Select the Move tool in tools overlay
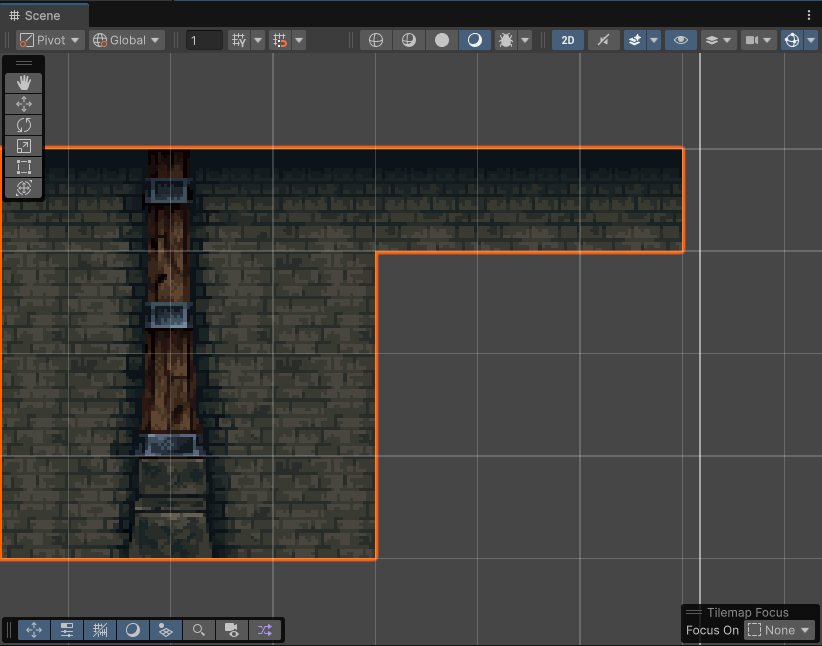The width and height of the screenshot is (822, 646). 24,104
